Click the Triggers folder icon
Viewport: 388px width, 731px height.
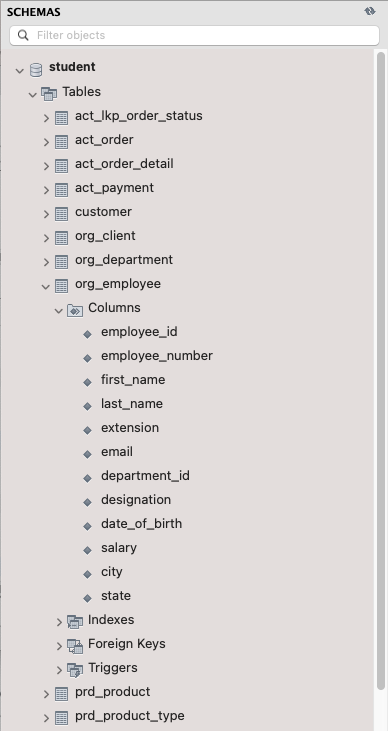[75, 670]
